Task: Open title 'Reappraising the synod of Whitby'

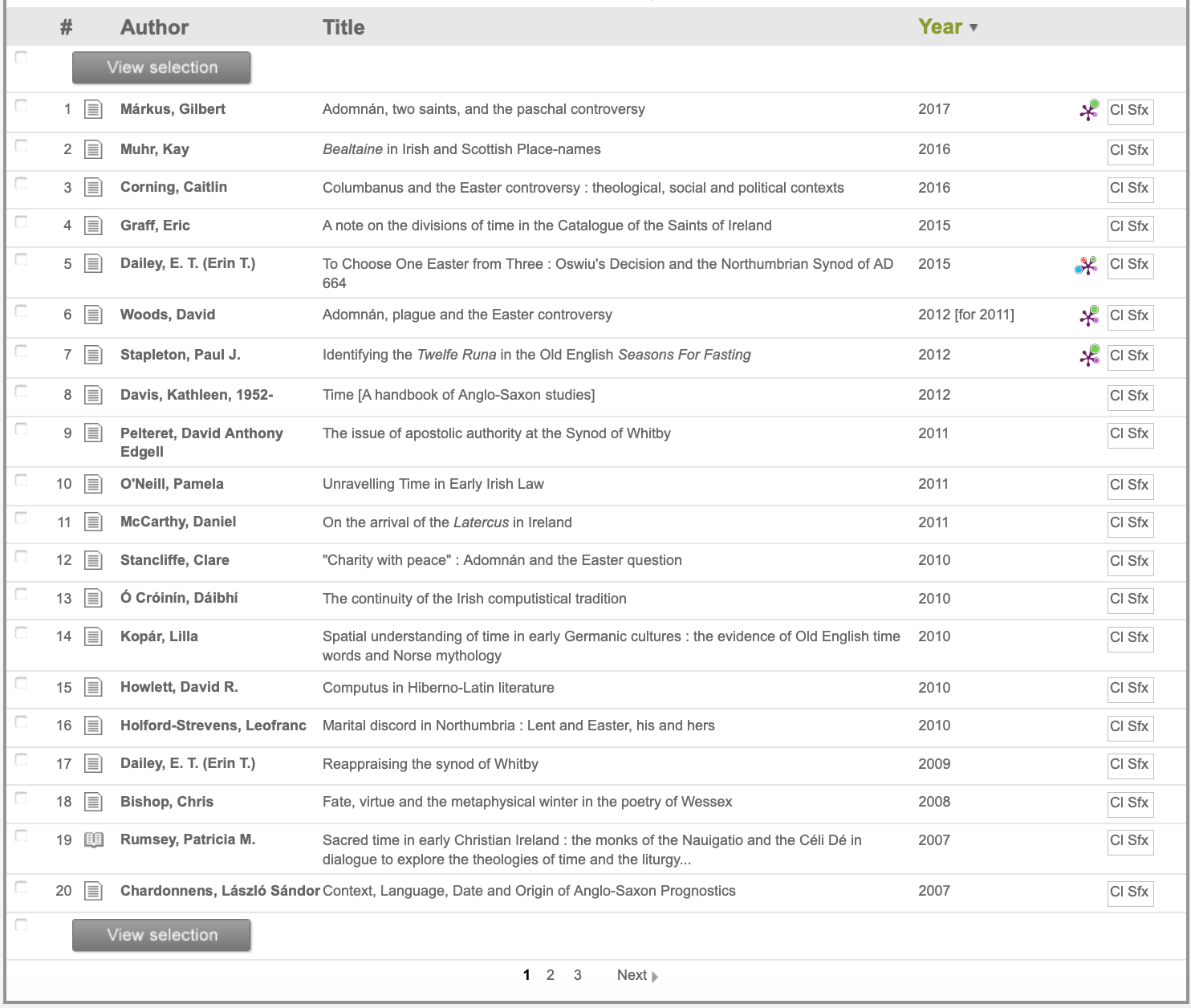Action: click(430, 764)
